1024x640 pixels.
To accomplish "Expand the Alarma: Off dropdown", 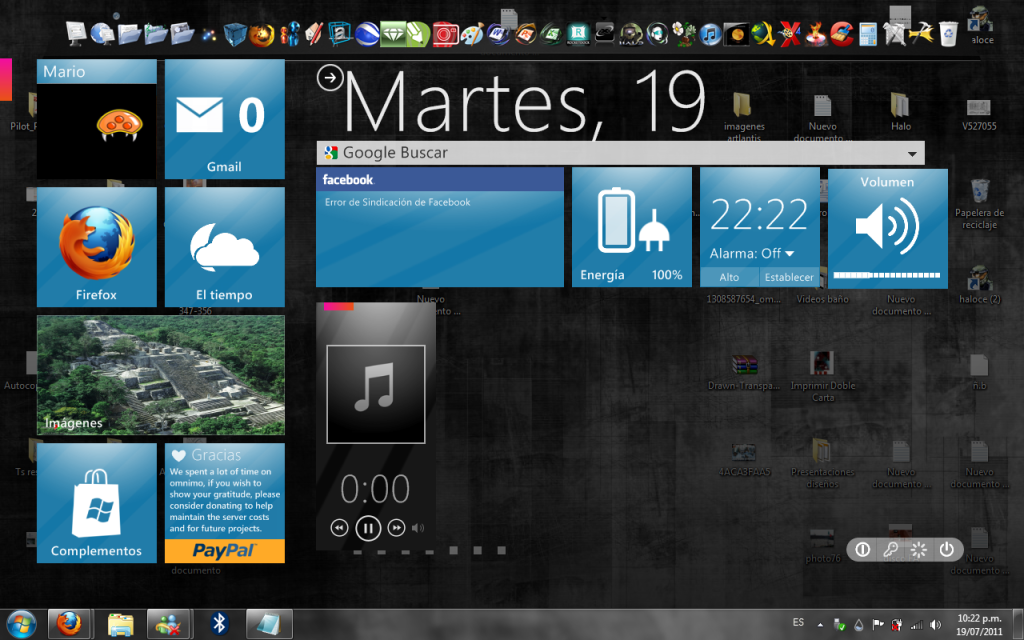I will click(x=790, y=253).
